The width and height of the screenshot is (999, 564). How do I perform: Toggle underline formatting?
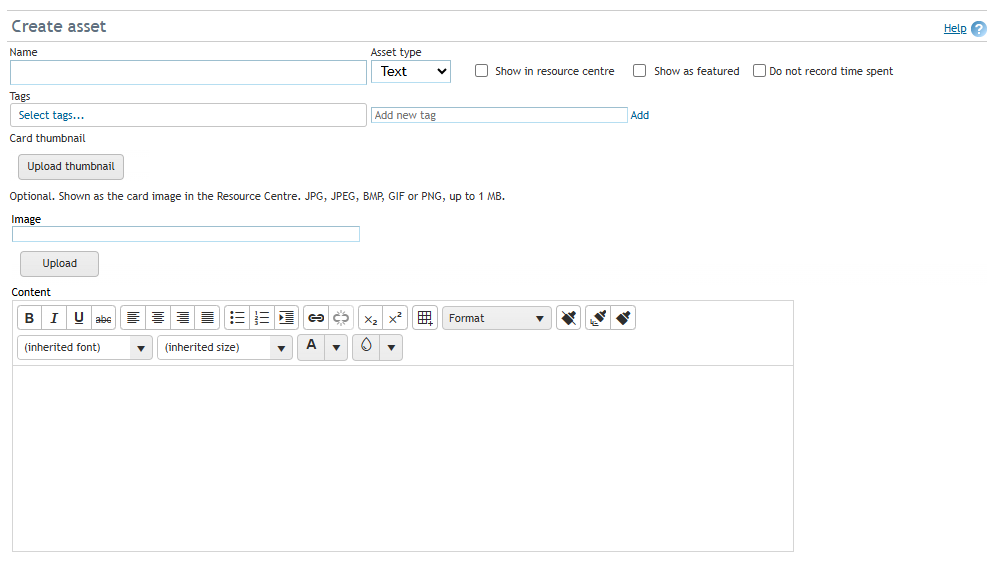(79, 318)
